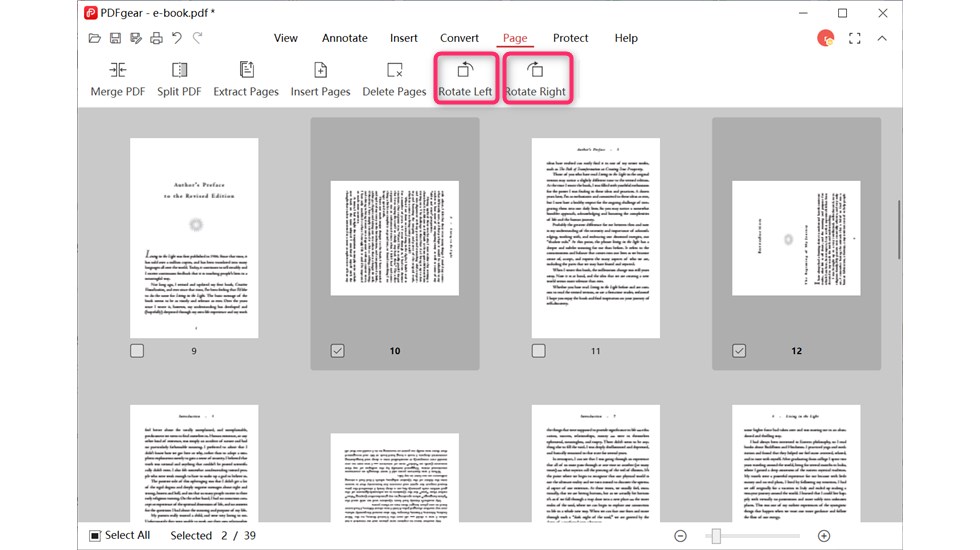The height and width of the screenshot is (550, 980).
Task: Choose Split PDF tool
Action: 179,79
